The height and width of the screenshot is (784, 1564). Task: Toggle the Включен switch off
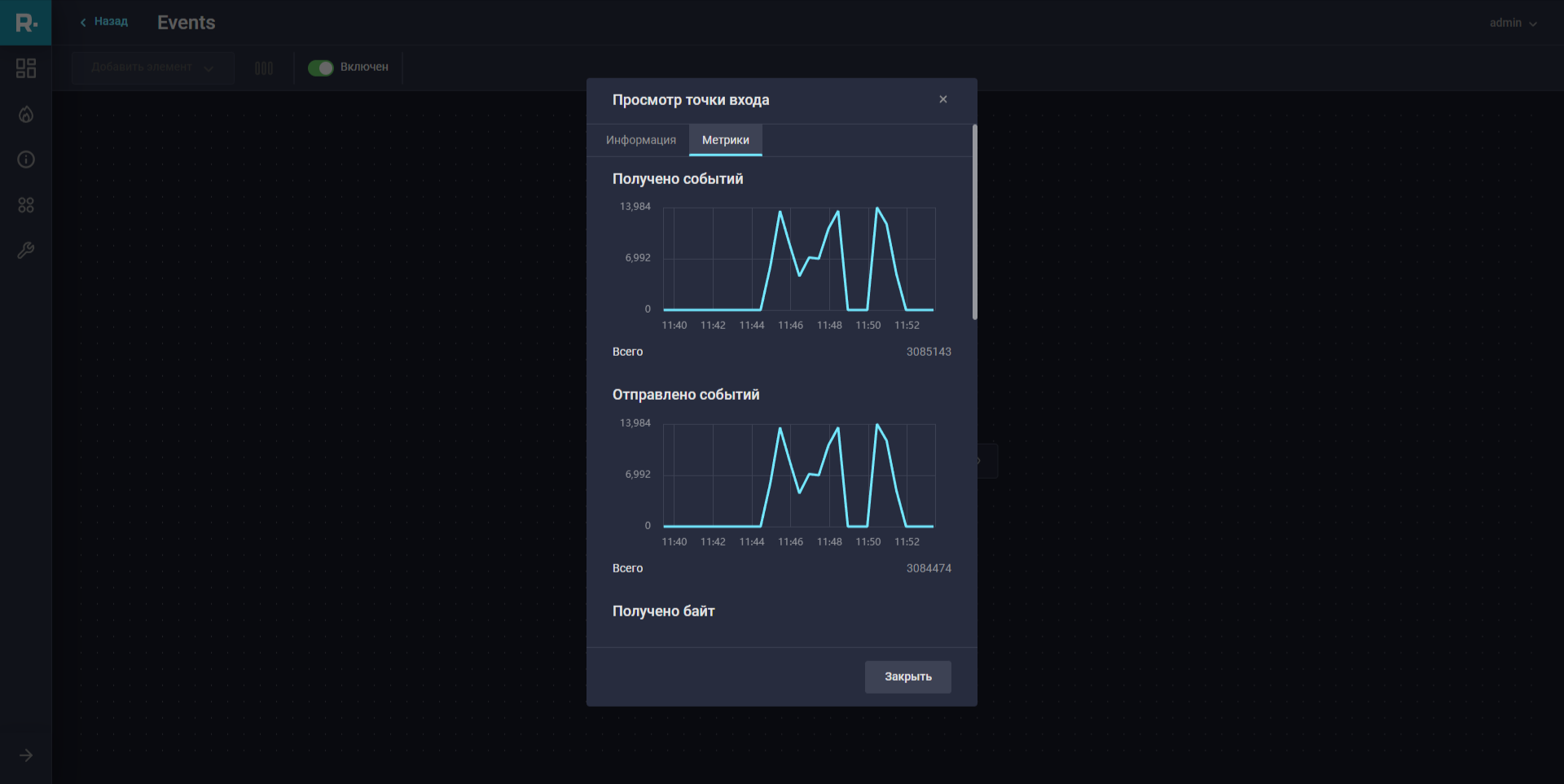321,68
